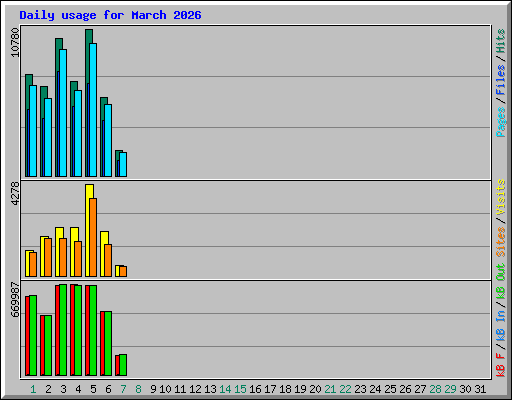Click the day 2 green kB Out bar

click(x=48, y=345)
